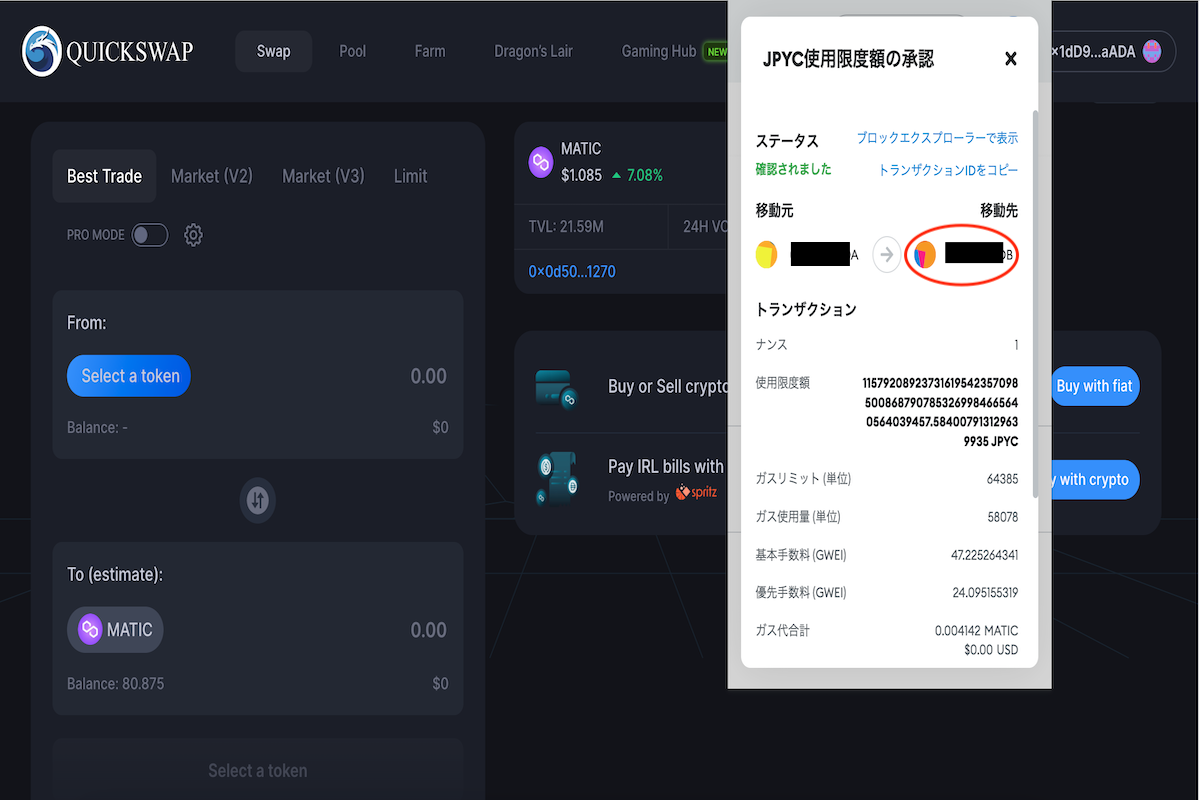Click the 0x0d50...1270 transaction hash
This screenshot has height=800, width=1200.
coord(571,271)
